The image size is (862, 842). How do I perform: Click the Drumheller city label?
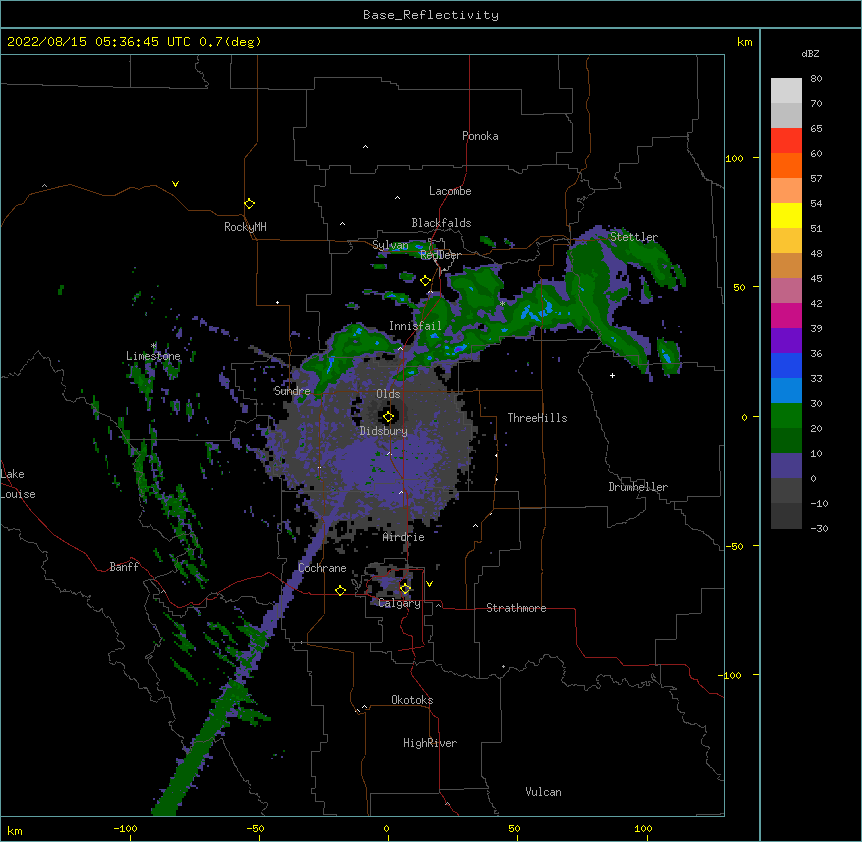coord(638,487)
